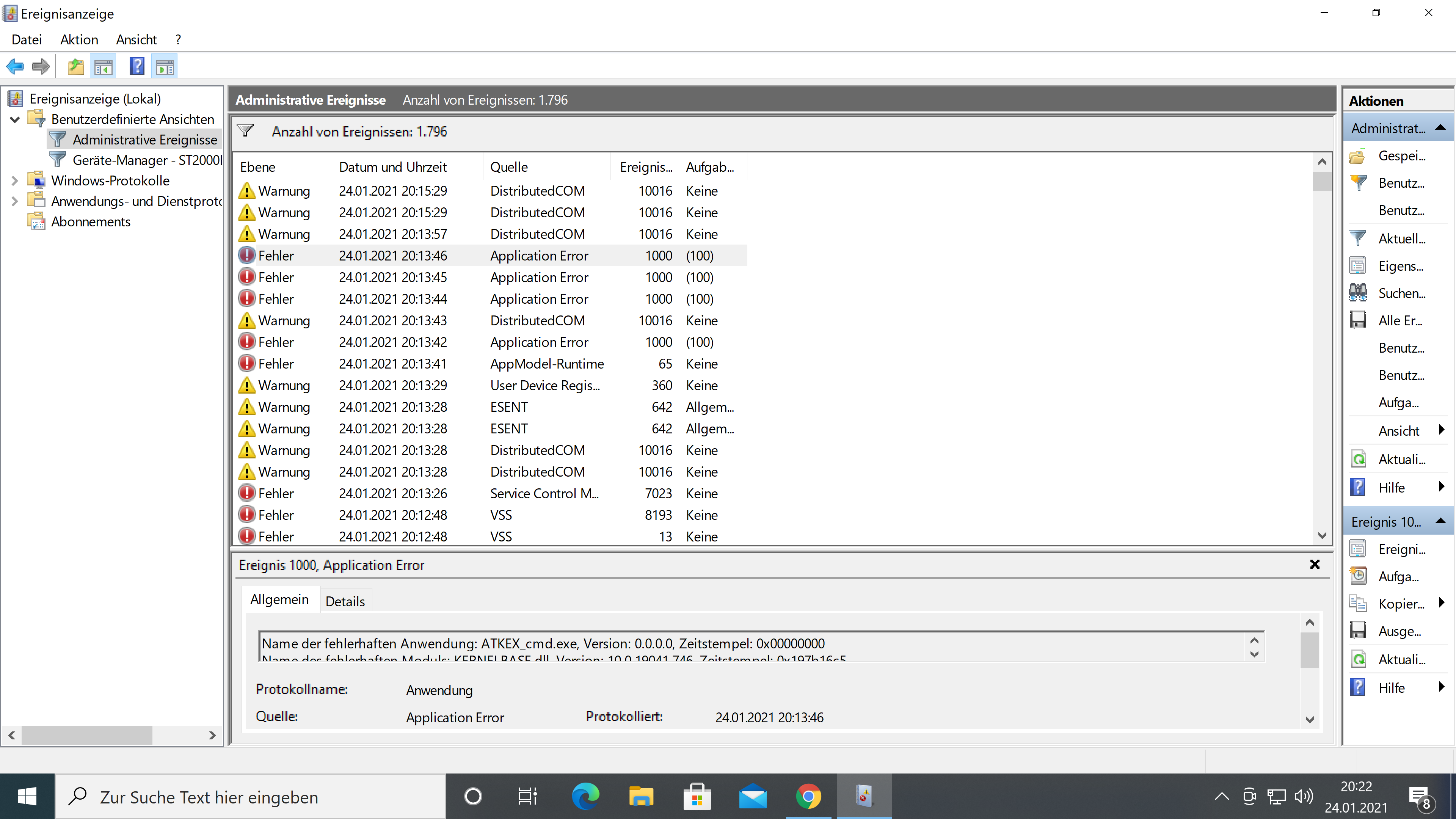Click the Eigens... properties icon in Aktionen
Viewport: 1456px width, 819px height.
[1358, 266]
